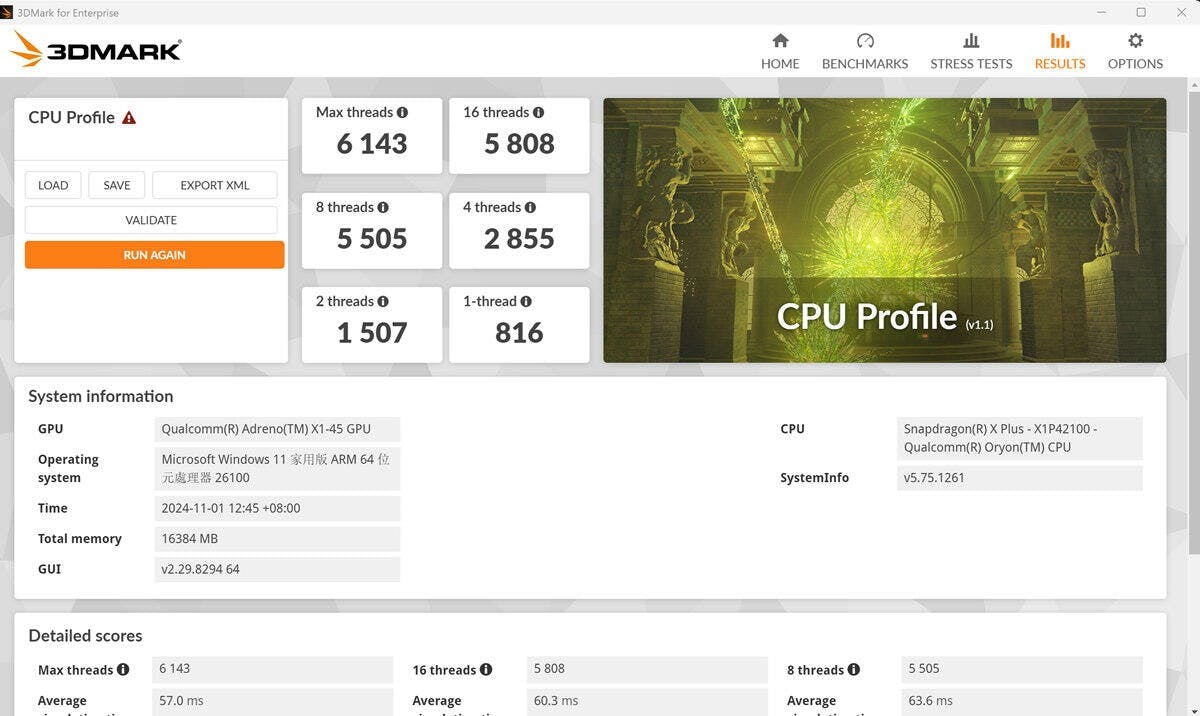Viewport: 1200px width, 716px height.
Task: Click the SystemInfo version v5.75.1261
Action: (1019, 478)
